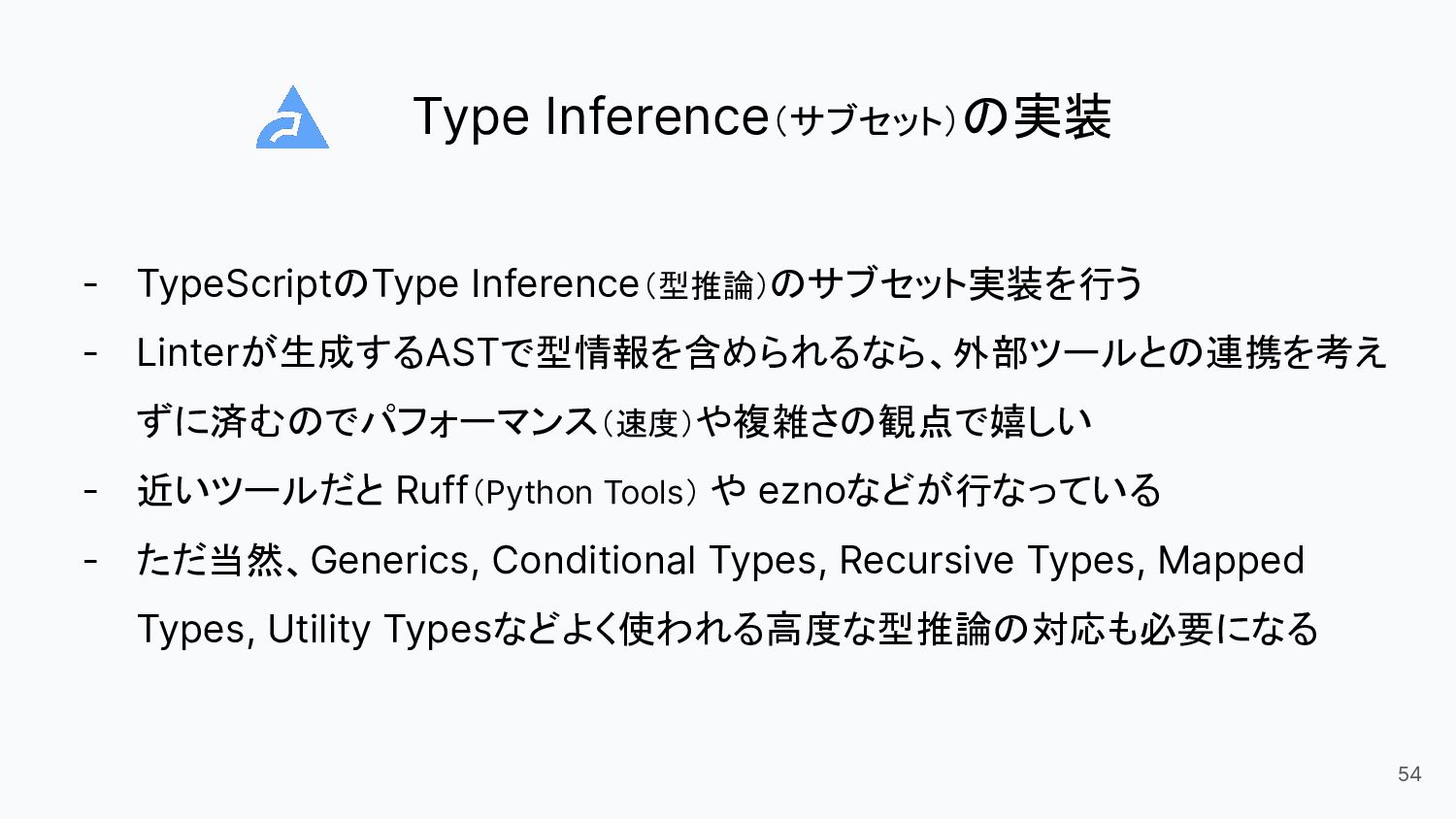Select the word 実装 in the title
Viewport: 1456px width, 819px height.
point(1063,117)
